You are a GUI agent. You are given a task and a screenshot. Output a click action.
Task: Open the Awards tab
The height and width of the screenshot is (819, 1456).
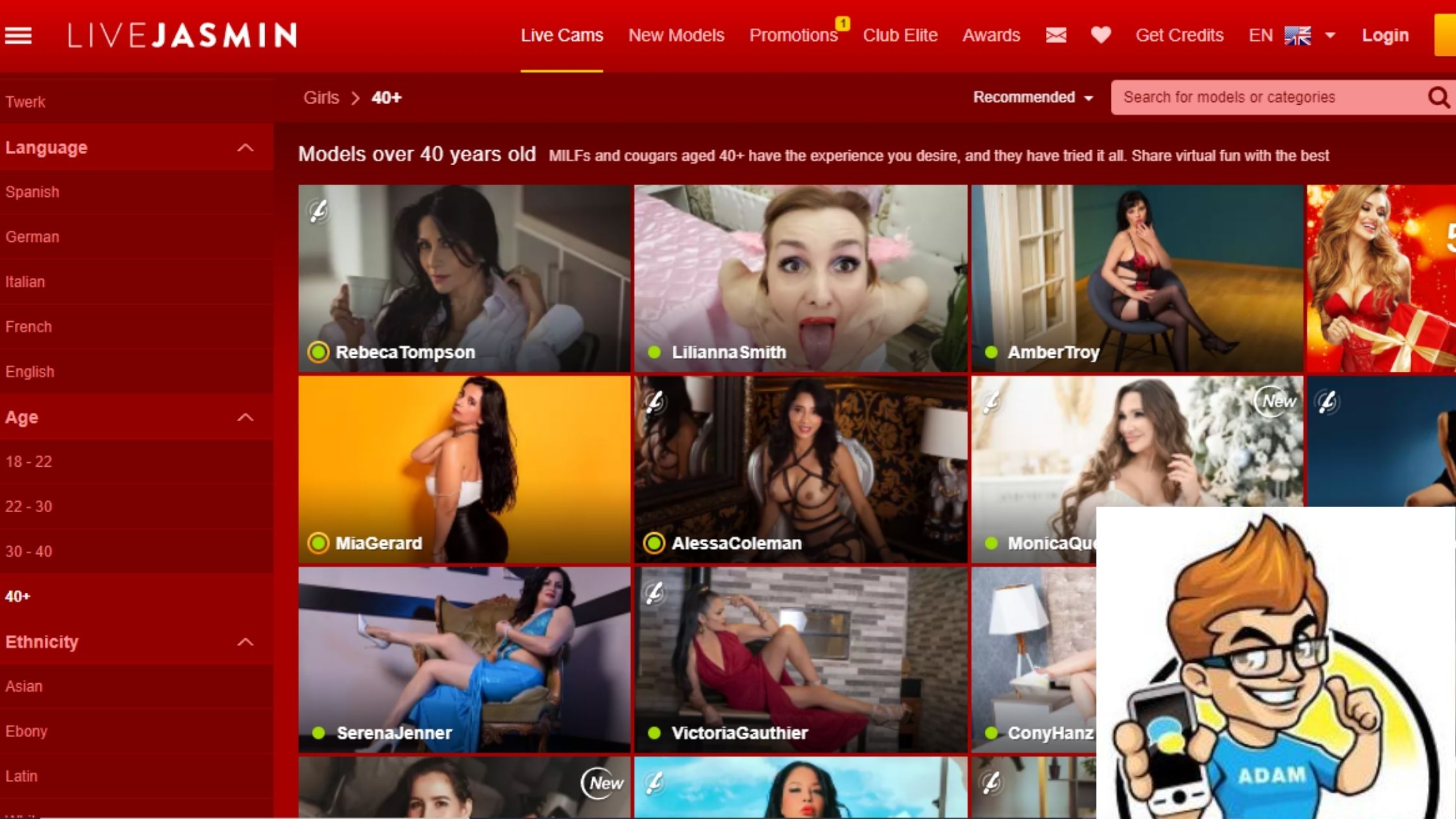tap(991, 36)
